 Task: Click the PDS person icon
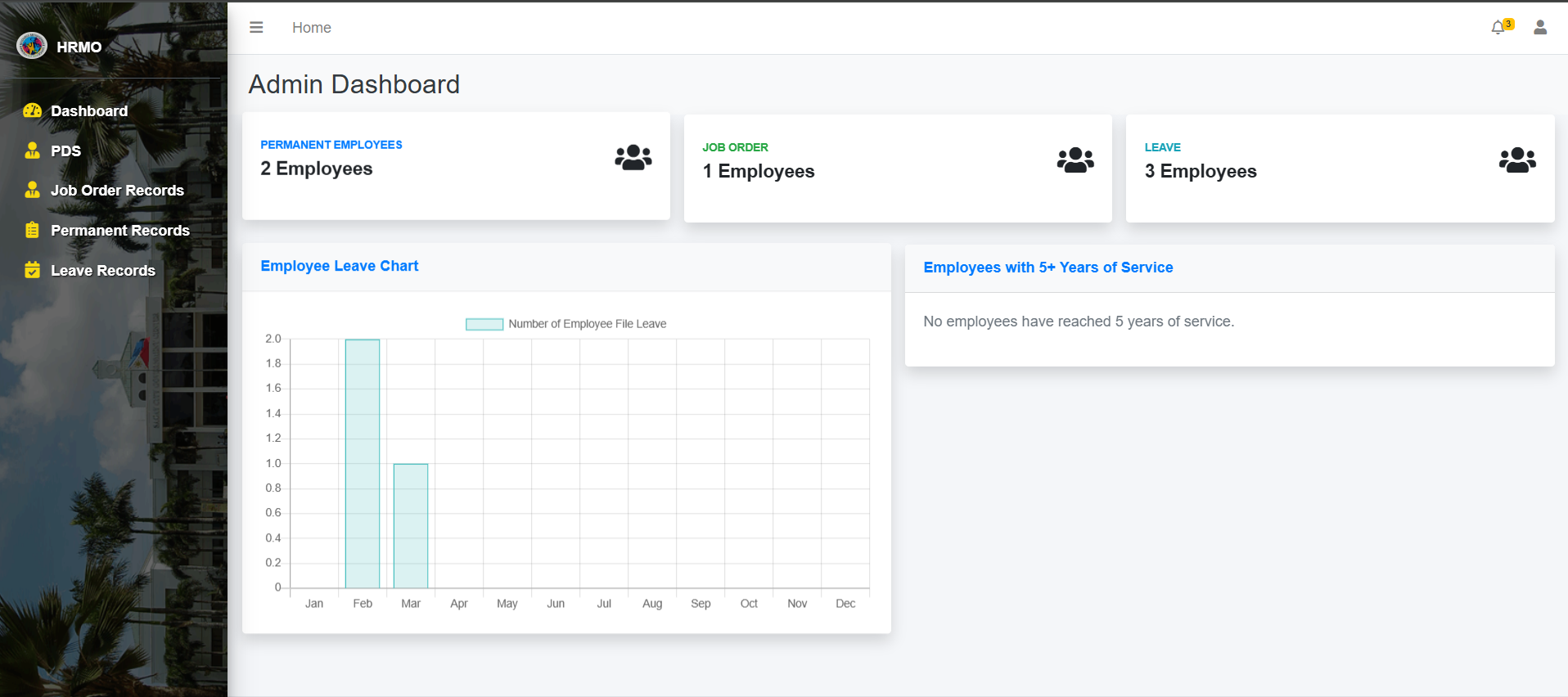[x=32, y=151]
